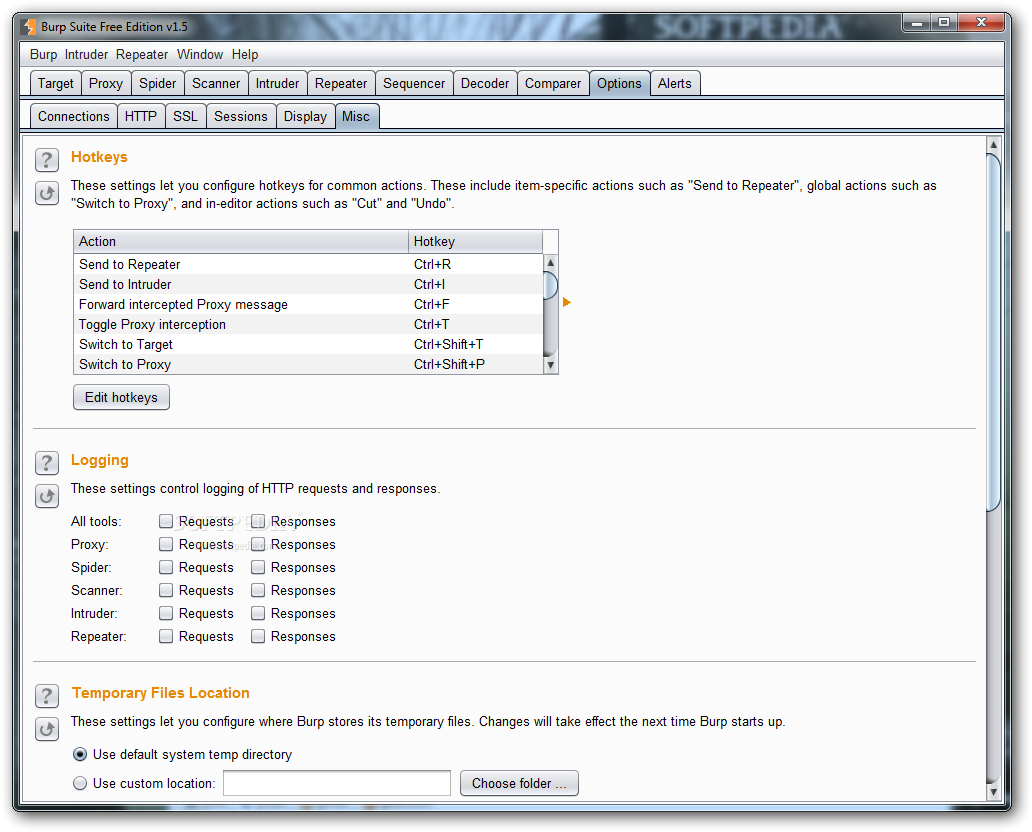Switch to the Repeater tab
The height and width of the screenshot is (832, 1032).
click(x=341, y=84)
